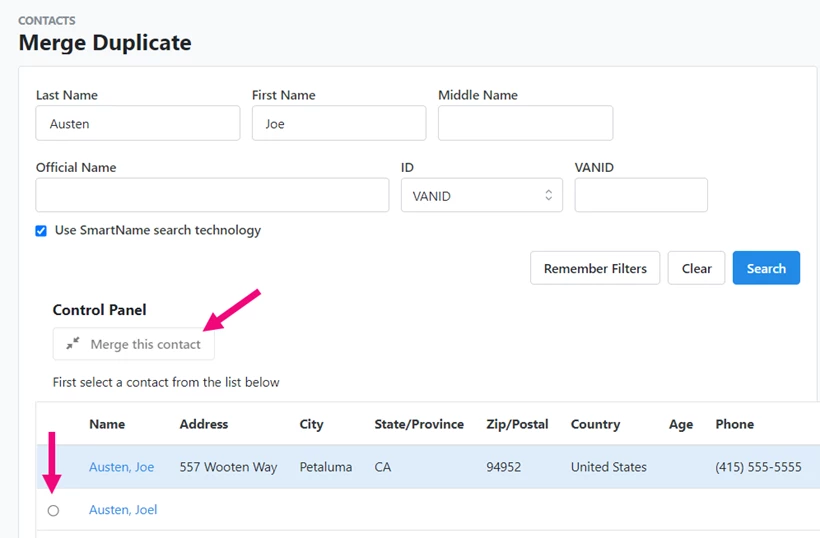Screen dimensions: 820x538
Task: Click the Official Name text field
Action: pyautogui.click(x=212, y=196)
